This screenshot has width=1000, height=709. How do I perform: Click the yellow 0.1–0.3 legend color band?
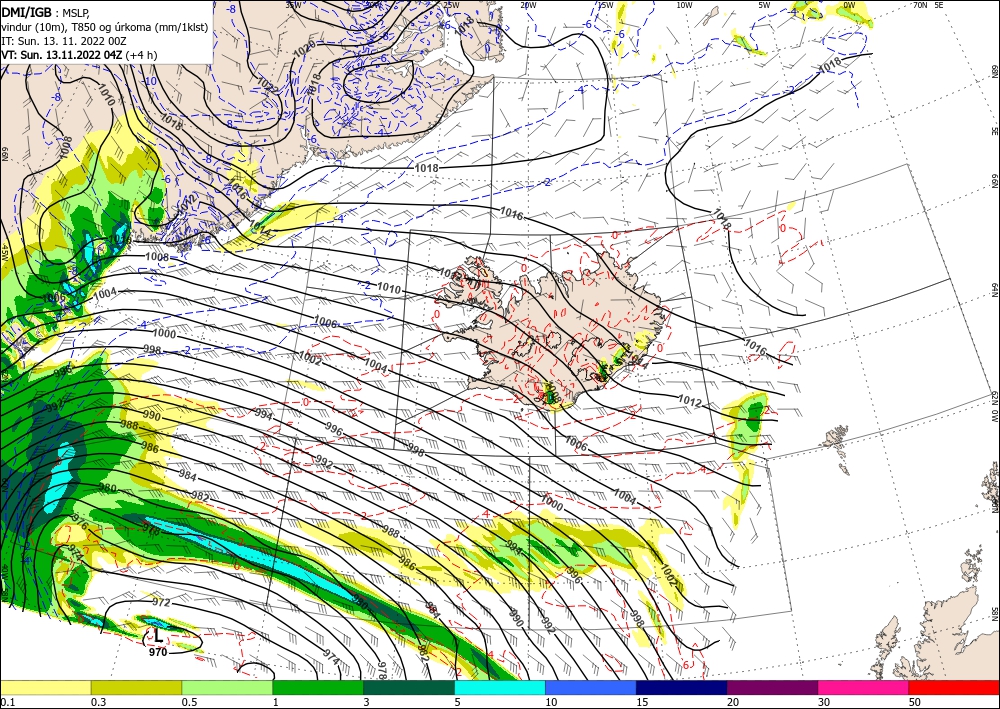(x=45, y=687)
